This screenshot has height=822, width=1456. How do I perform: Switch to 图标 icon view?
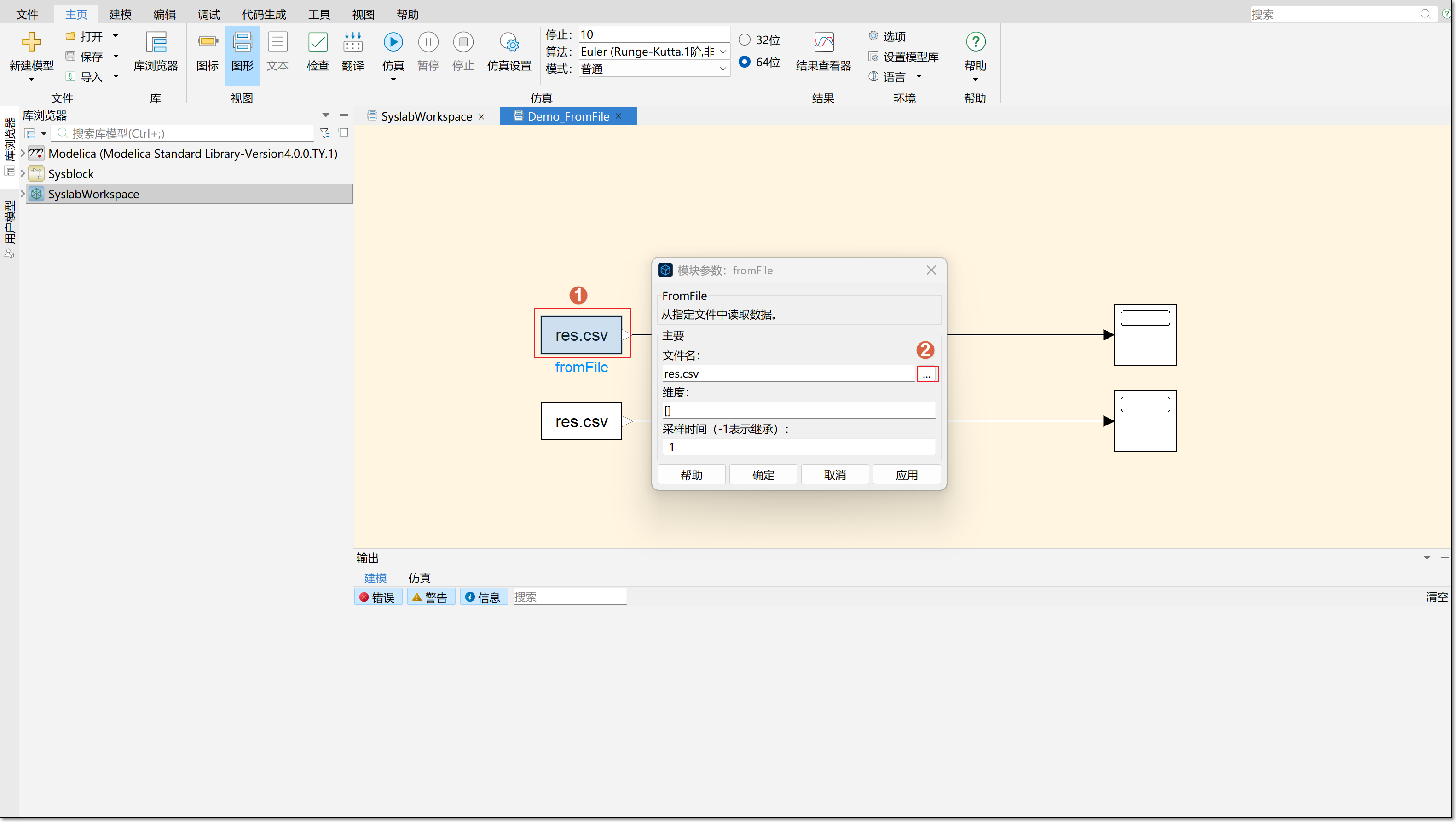208,42
